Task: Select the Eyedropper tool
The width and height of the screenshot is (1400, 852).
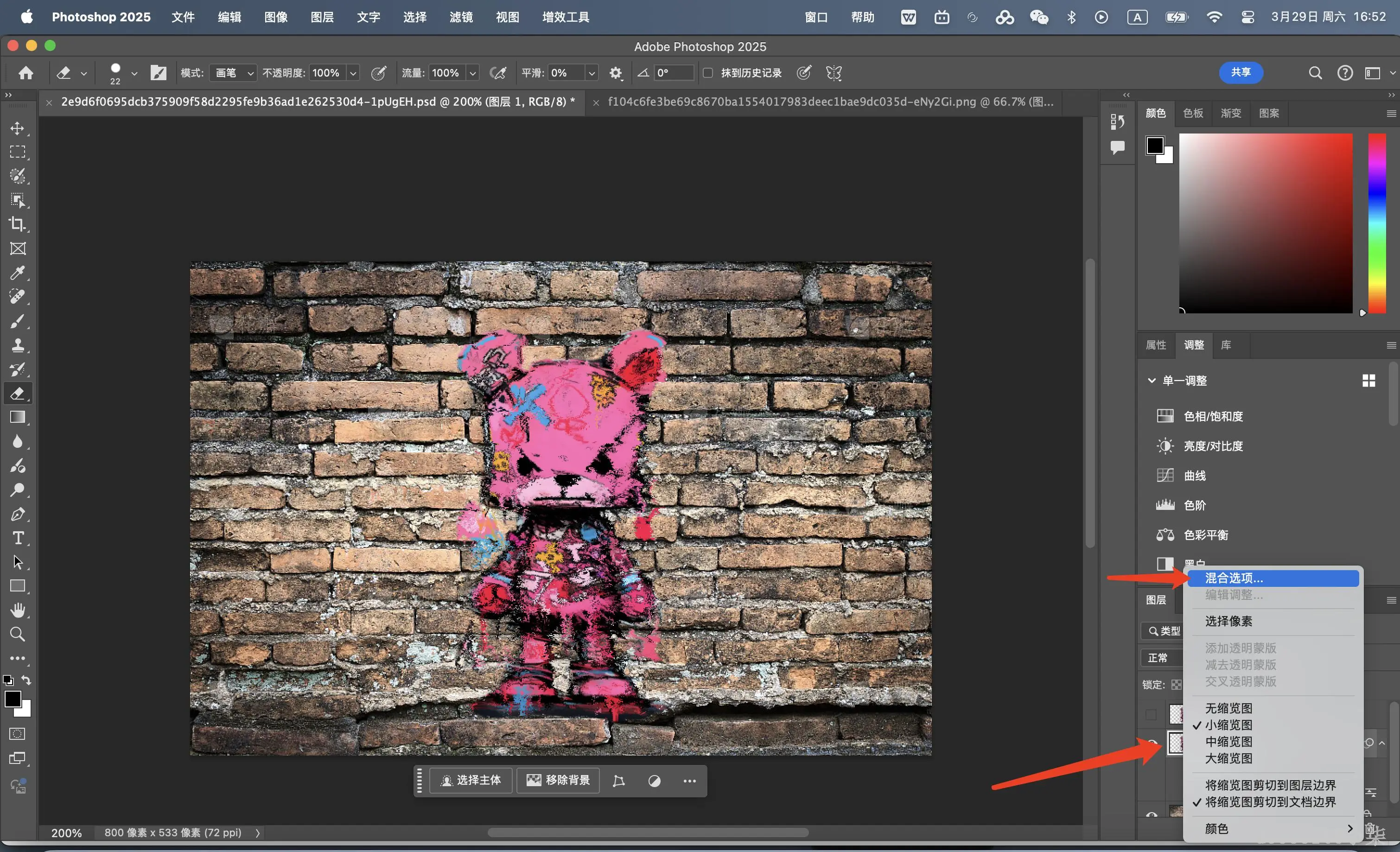Action: [18, 273]
